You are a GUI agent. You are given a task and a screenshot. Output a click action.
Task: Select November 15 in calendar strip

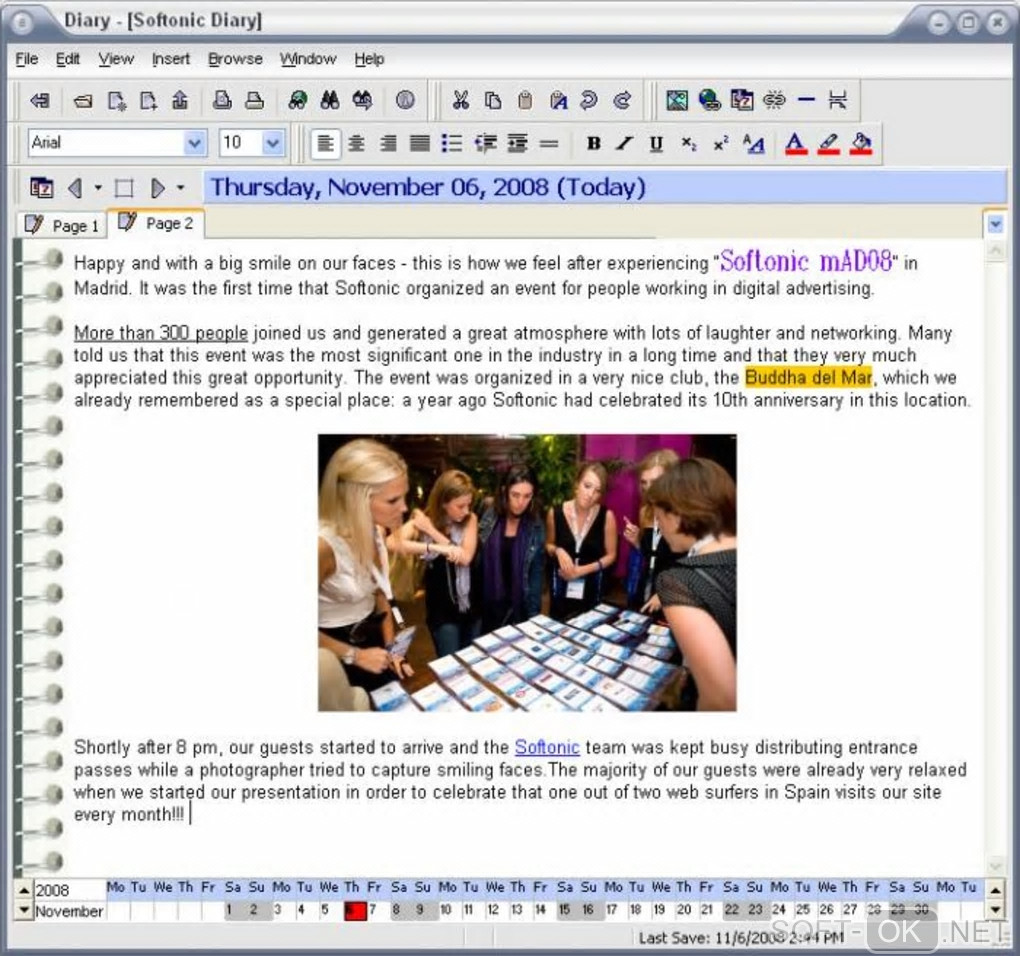[x=564, y=910]
